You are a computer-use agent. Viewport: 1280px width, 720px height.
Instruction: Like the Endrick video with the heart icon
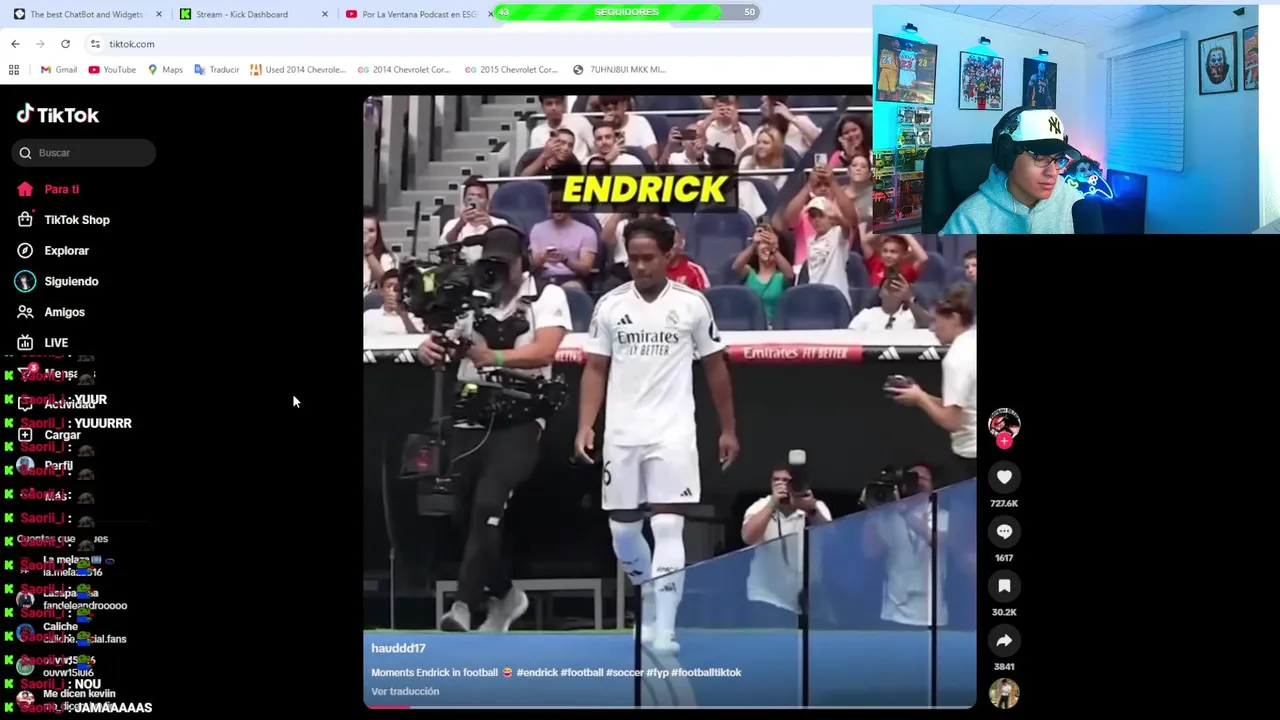coord(1004,477)
